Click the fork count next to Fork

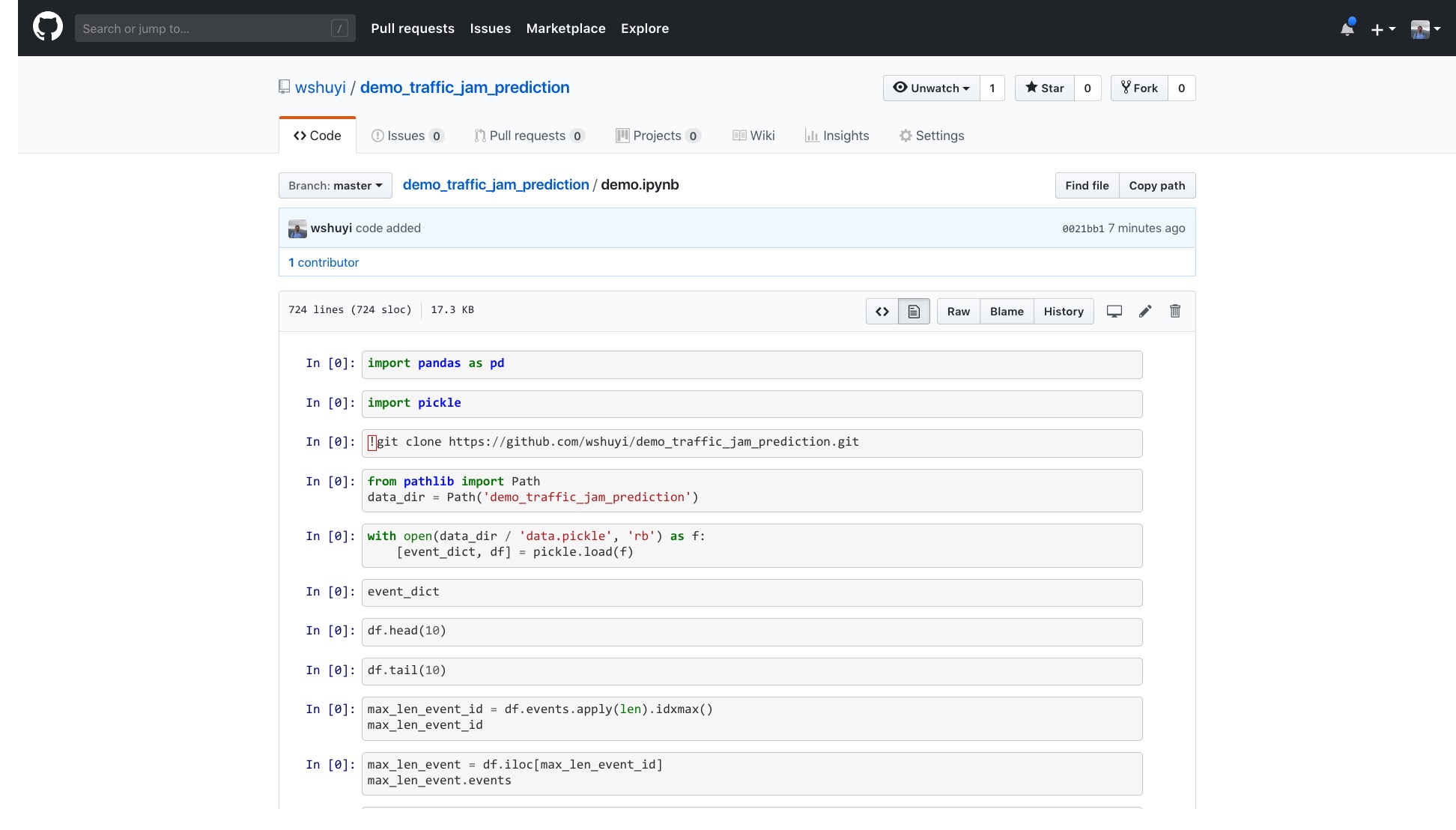pyautogui.click(x=1182, y=88)
